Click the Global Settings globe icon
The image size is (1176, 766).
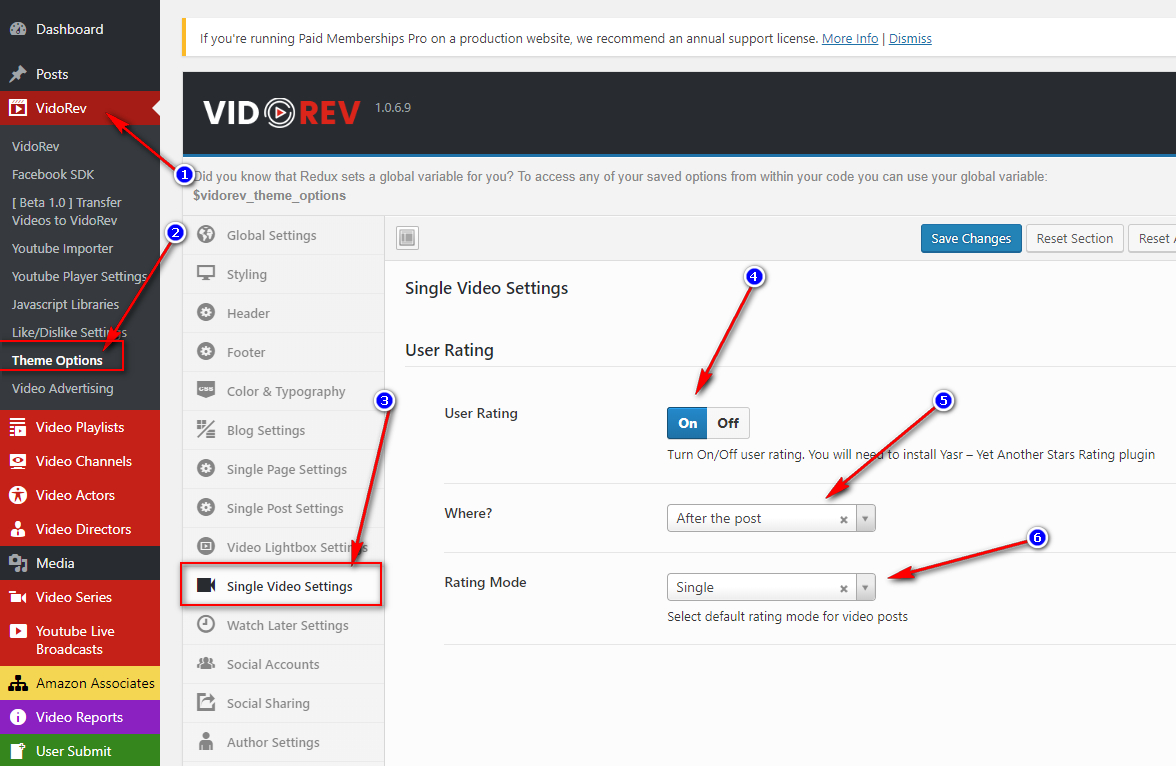206,236
